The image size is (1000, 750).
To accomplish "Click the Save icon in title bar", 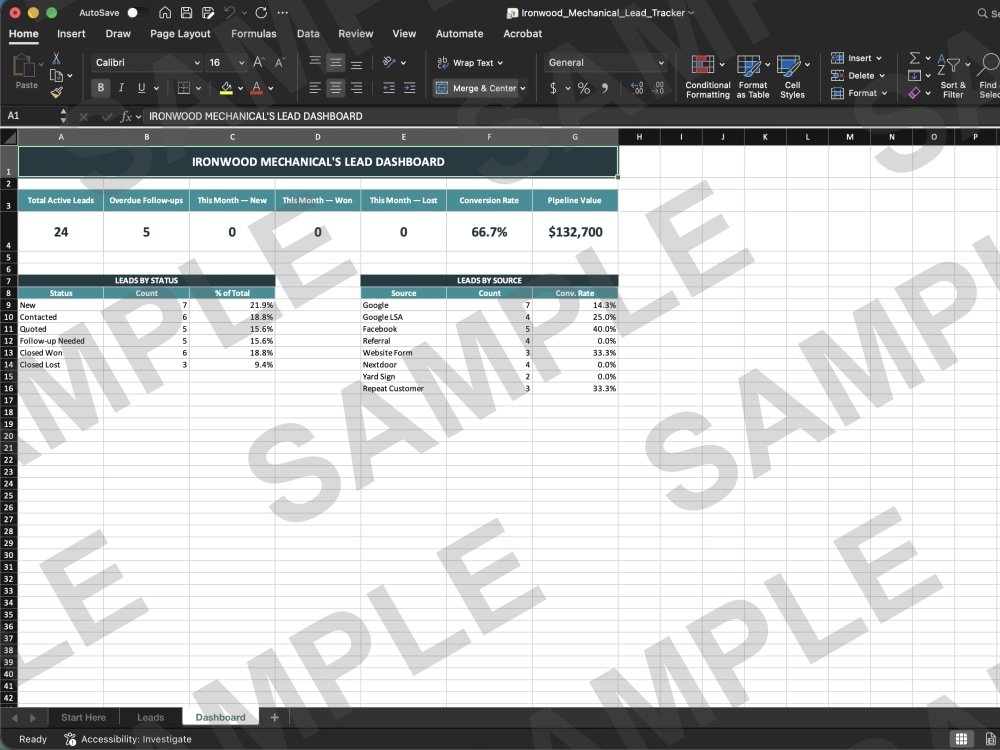I will pyautogui.click(x=186, y=13).
